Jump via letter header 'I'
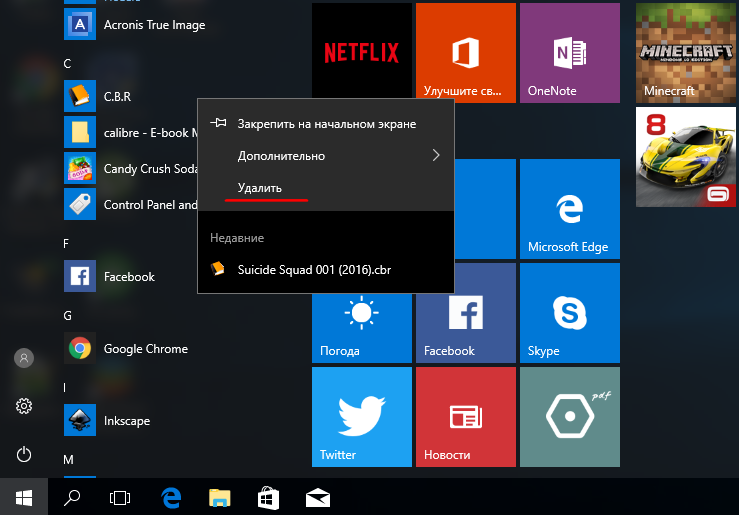The image size is (739, 515). 65,387
